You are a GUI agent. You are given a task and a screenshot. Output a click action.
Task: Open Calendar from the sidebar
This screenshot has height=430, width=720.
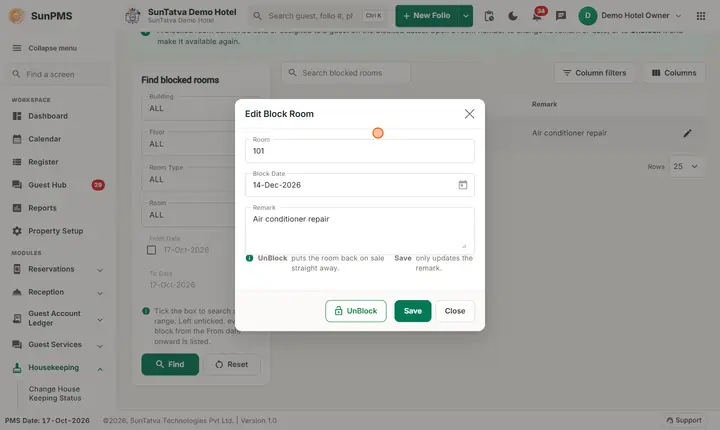(x=45, y=139)
